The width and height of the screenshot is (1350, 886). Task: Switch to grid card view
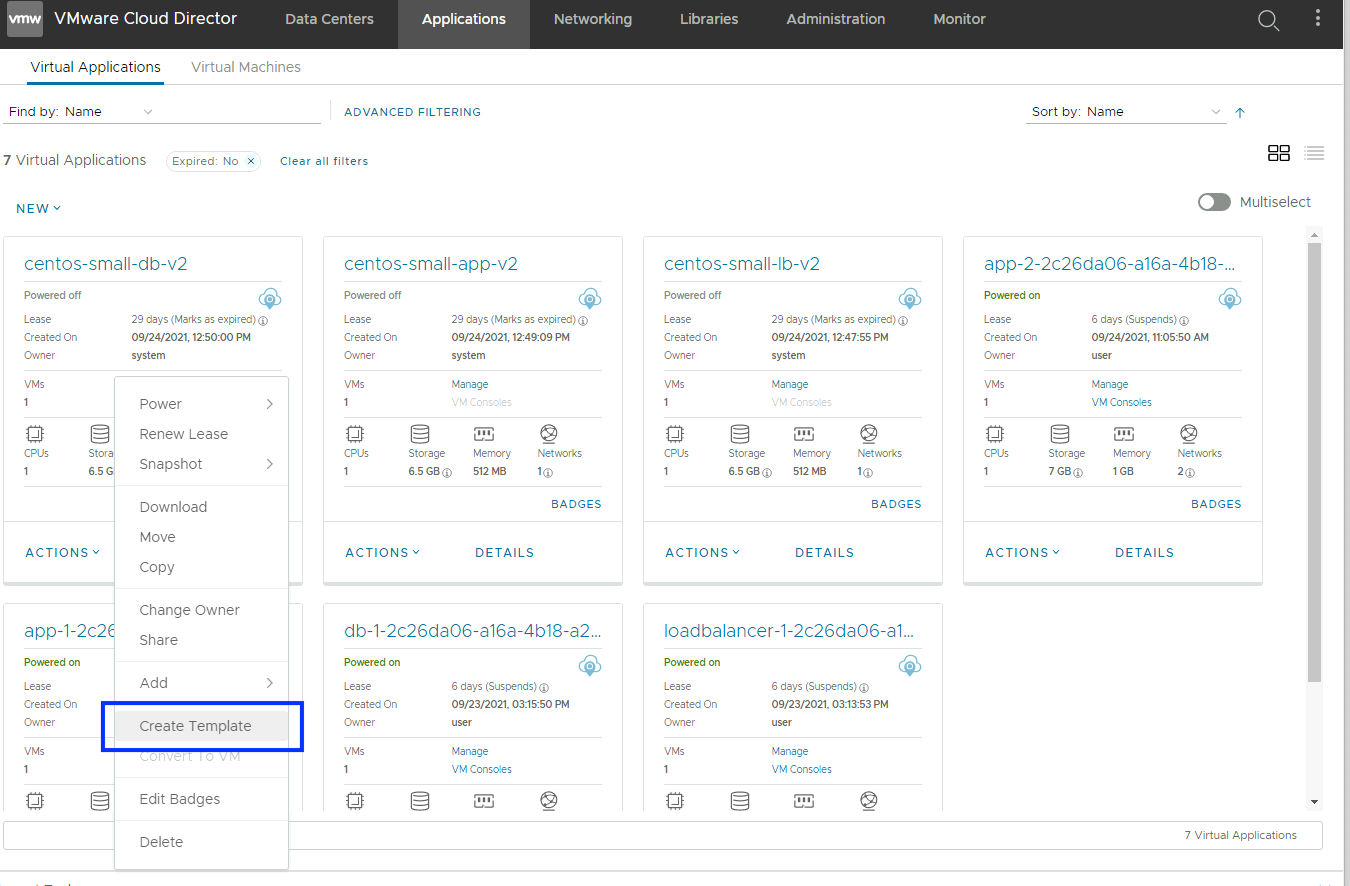1278,153
